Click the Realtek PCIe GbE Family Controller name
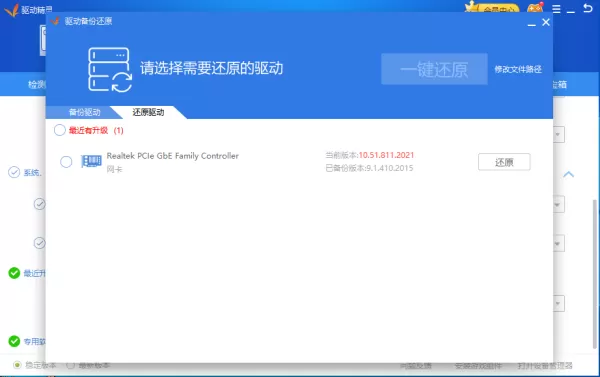600x377 pixels. (x=173, y=156)
